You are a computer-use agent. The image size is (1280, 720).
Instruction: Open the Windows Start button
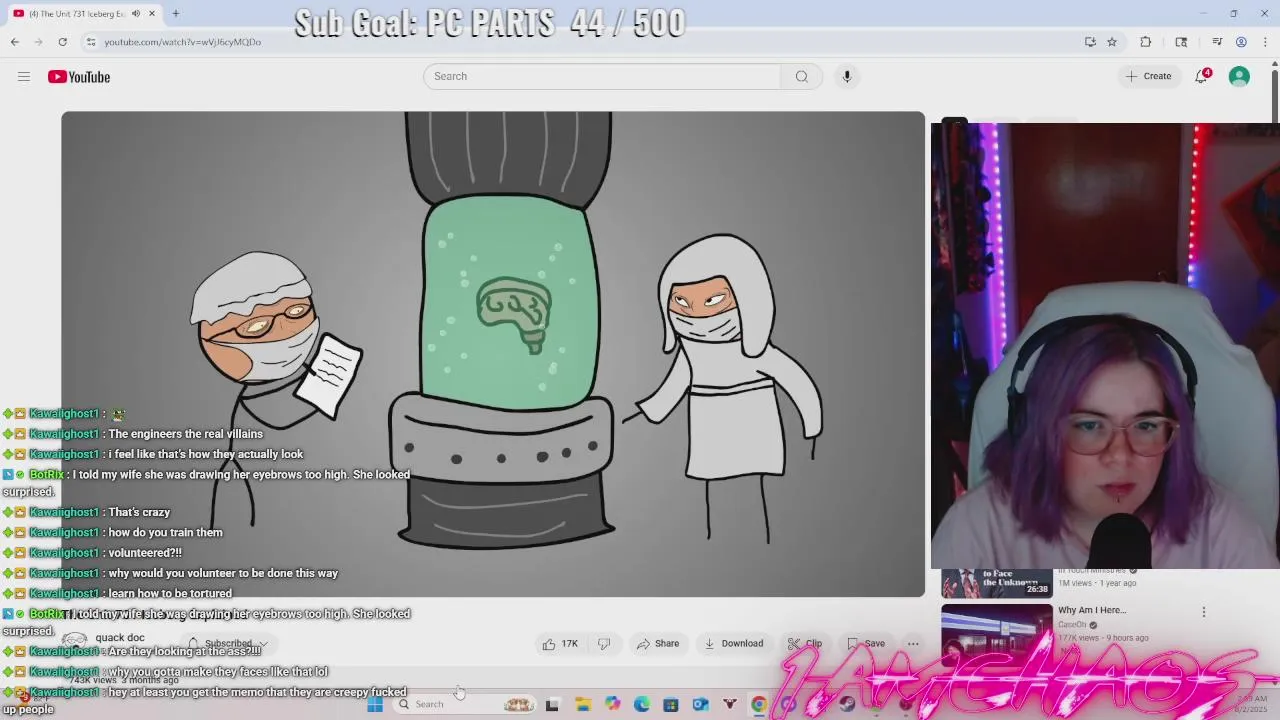pyautogui.click(x=375, y=704)
